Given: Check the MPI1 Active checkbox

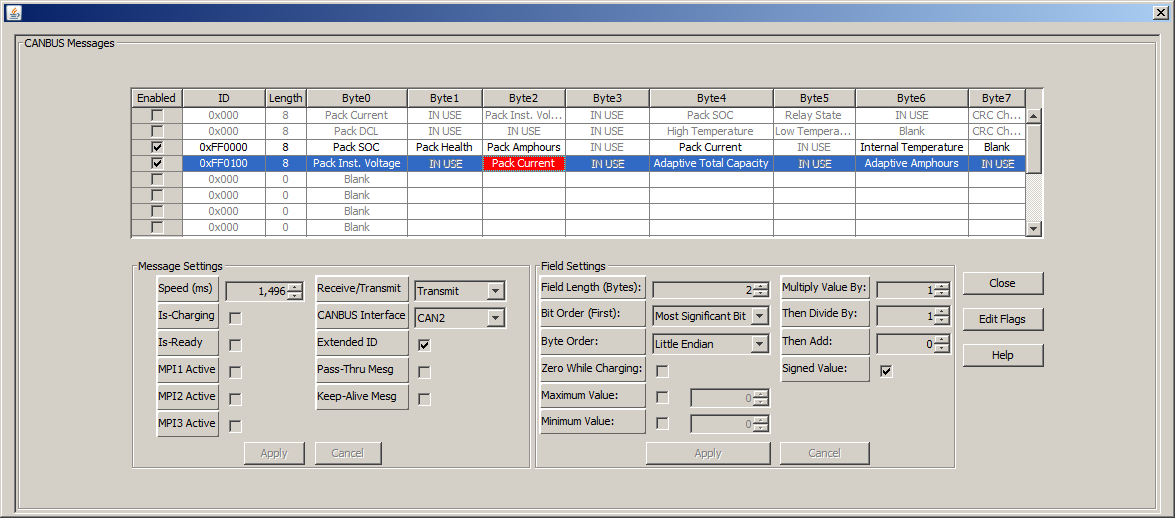Looking at the screenshot, I should (235, 373).
